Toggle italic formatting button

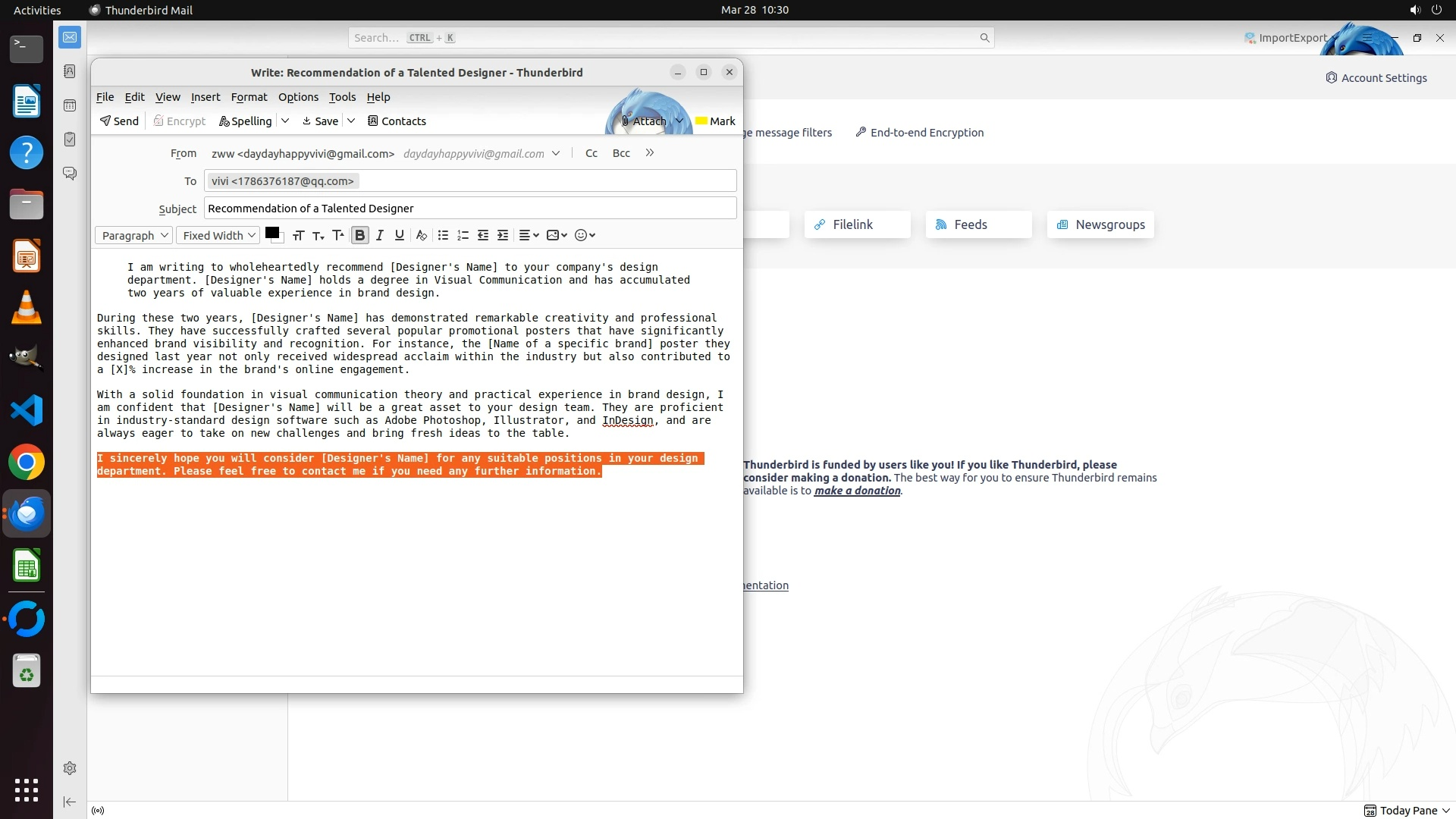(380, 235)
